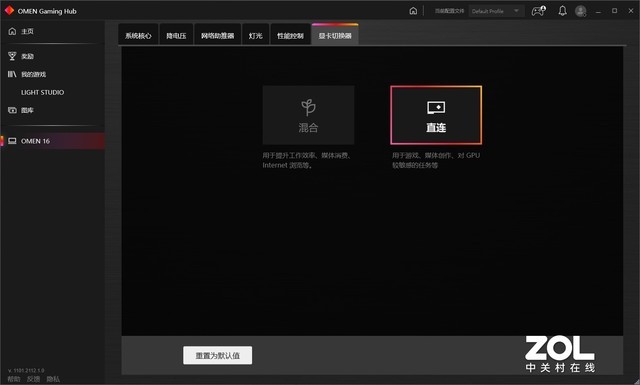Switch to the 网络助推器 tab

pyautogui.click(x=218, y=36)
